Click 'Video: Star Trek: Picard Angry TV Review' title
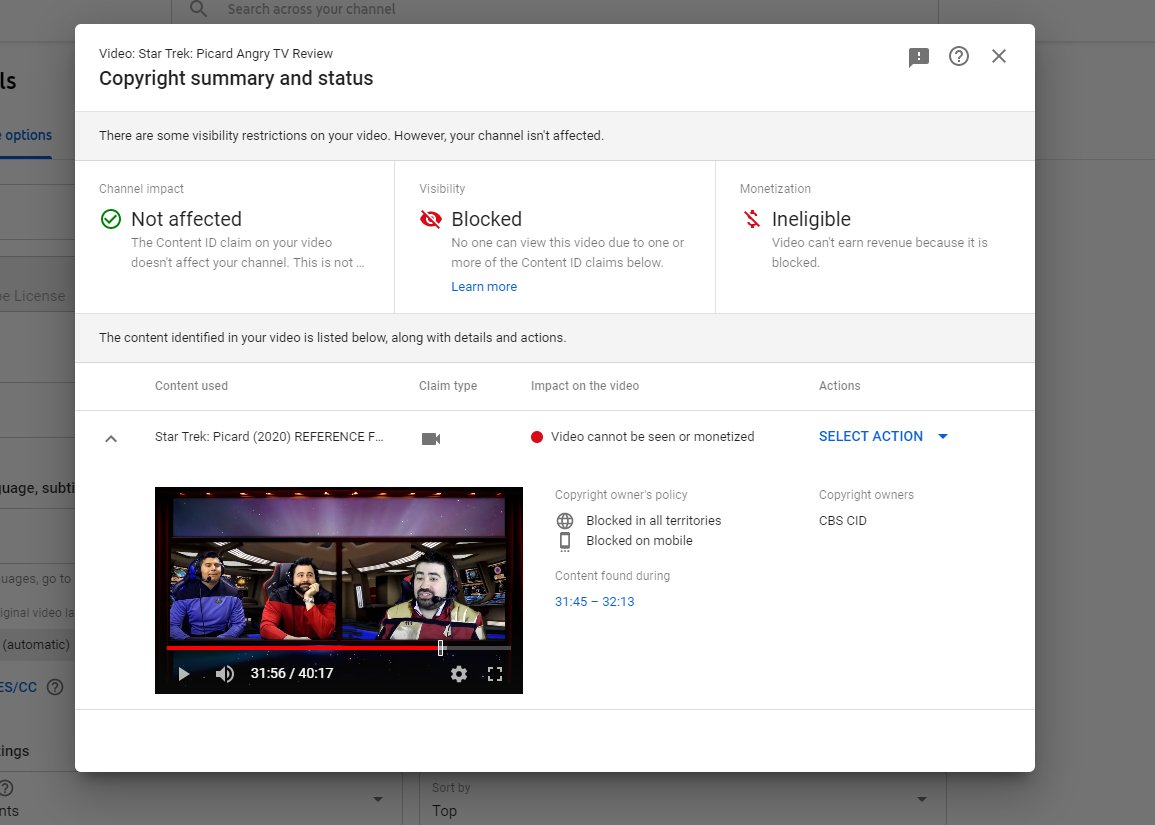The height and width of the screenshot is (825, 1155). (x=216, y=54)
